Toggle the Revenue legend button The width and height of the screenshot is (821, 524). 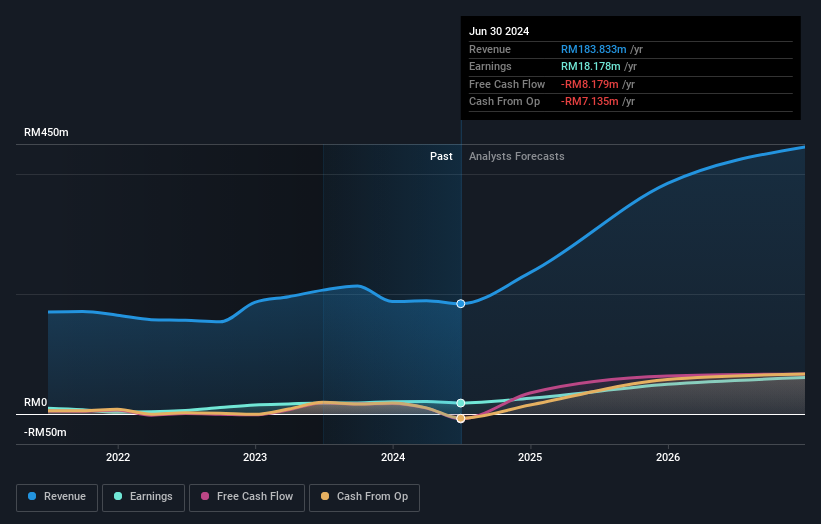pos(57,497)
